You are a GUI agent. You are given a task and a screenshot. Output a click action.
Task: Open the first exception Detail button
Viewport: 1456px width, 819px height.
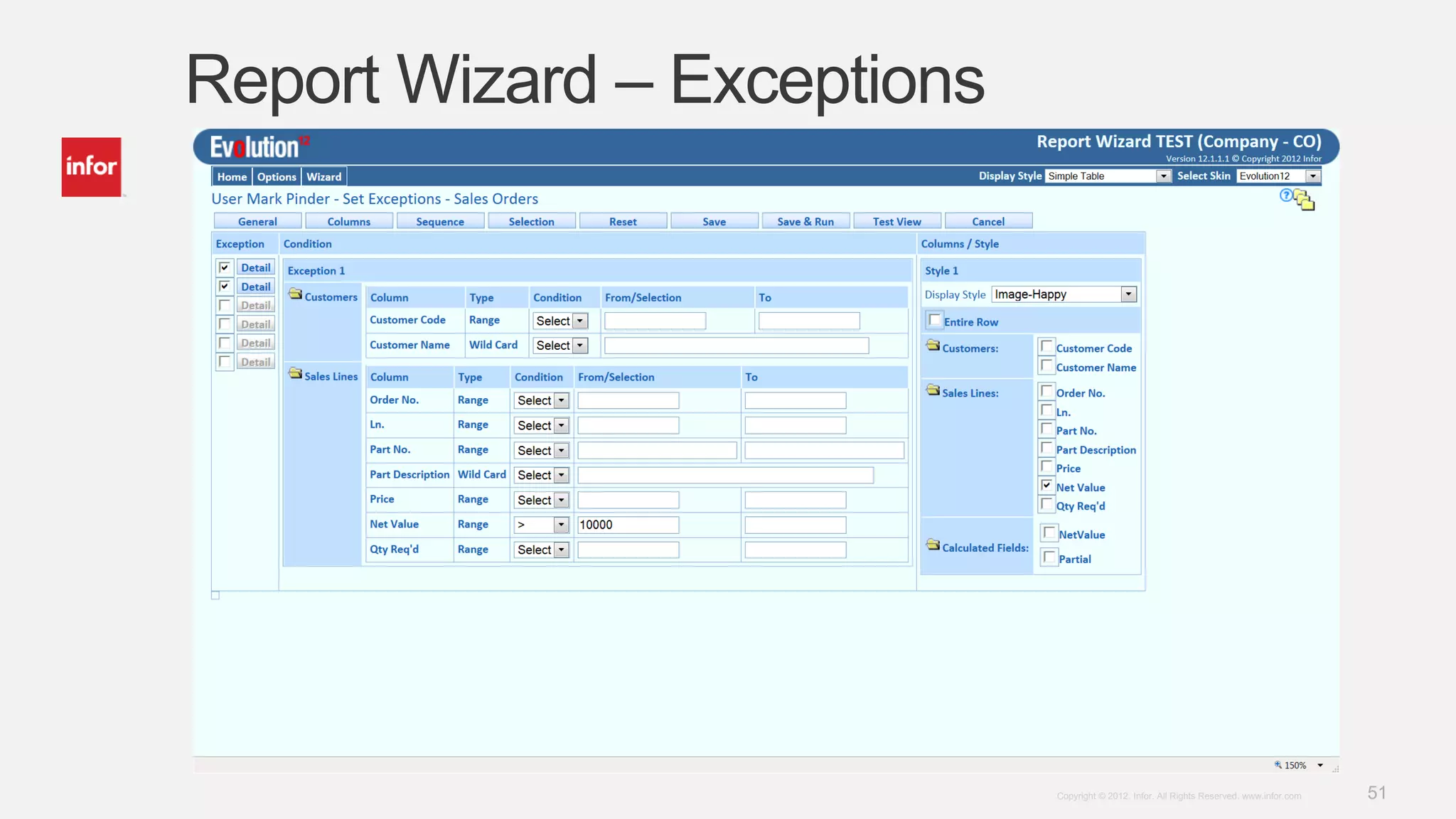(x=256, y=268)
